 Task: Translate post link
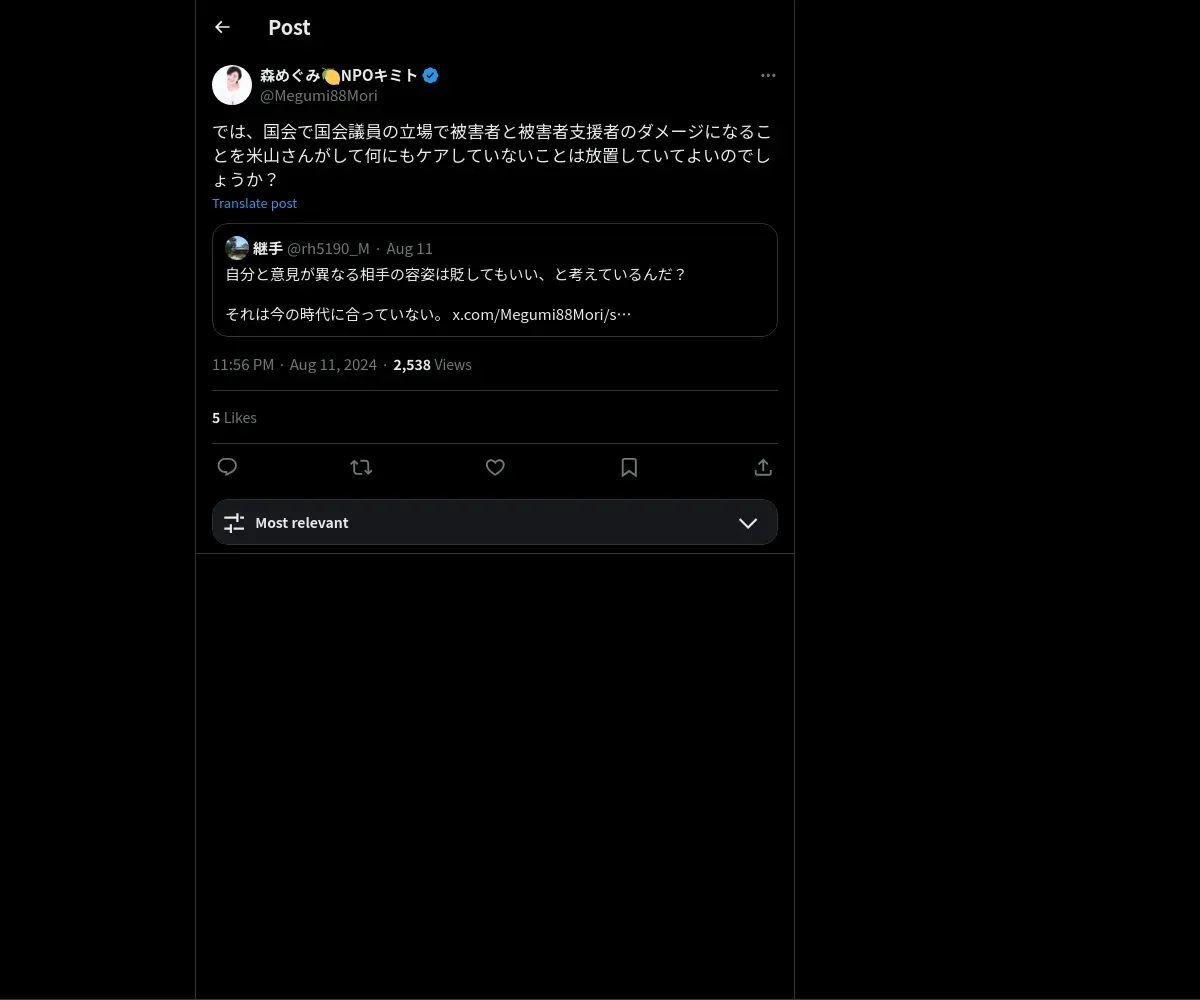click(254, 203)
